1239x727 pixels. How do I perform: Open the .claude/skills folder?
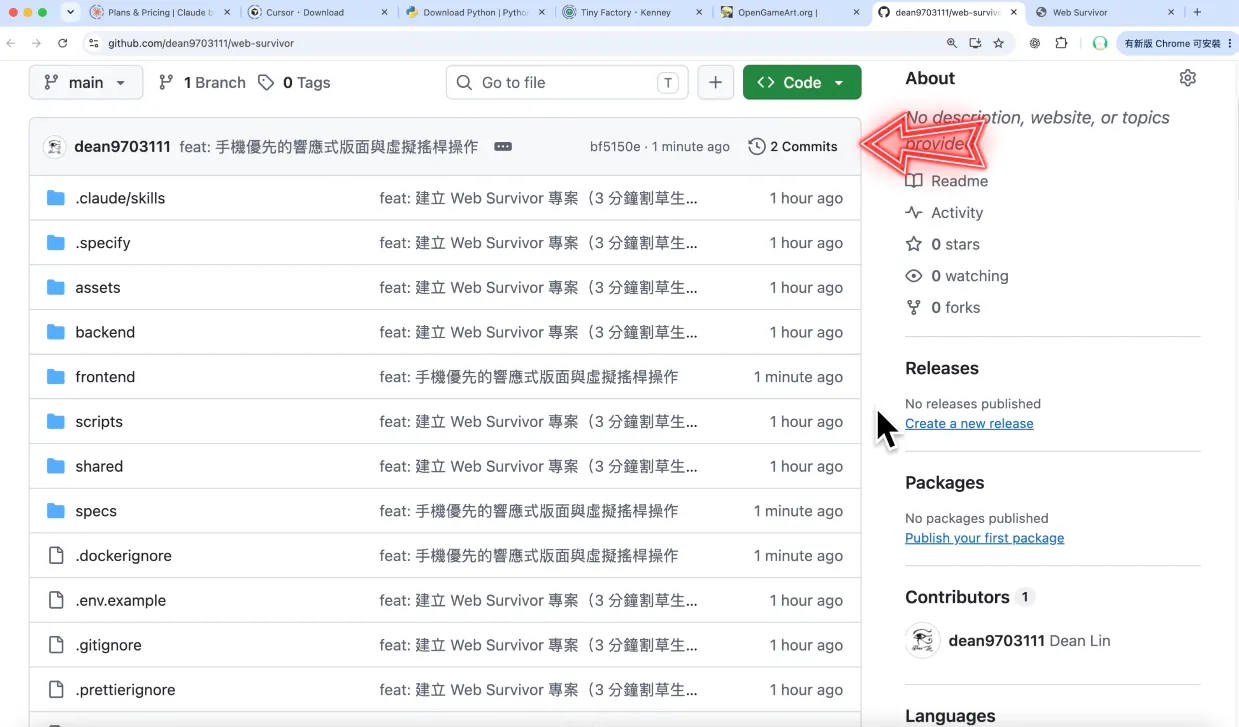[x=120, y=198]
